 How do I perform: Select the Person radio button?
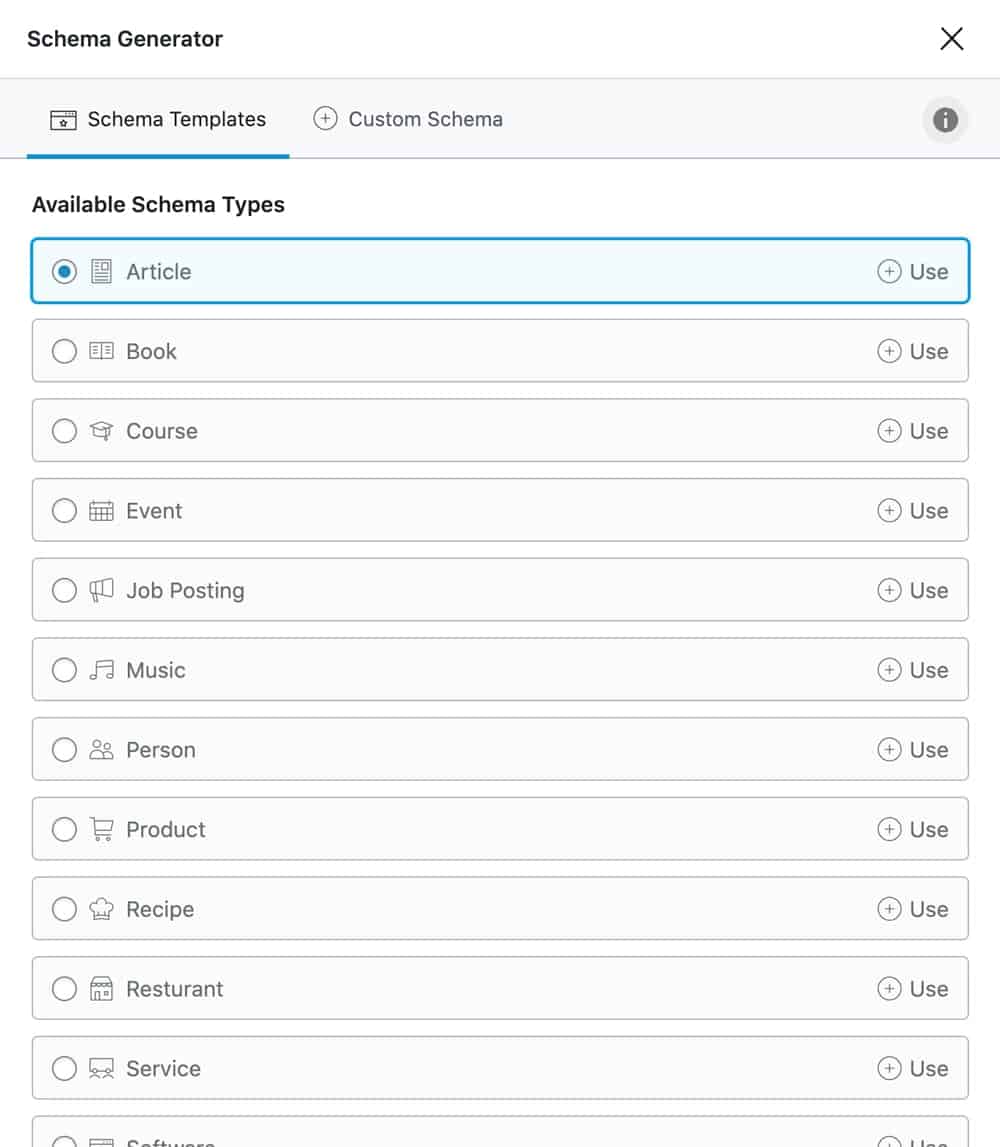64,749
